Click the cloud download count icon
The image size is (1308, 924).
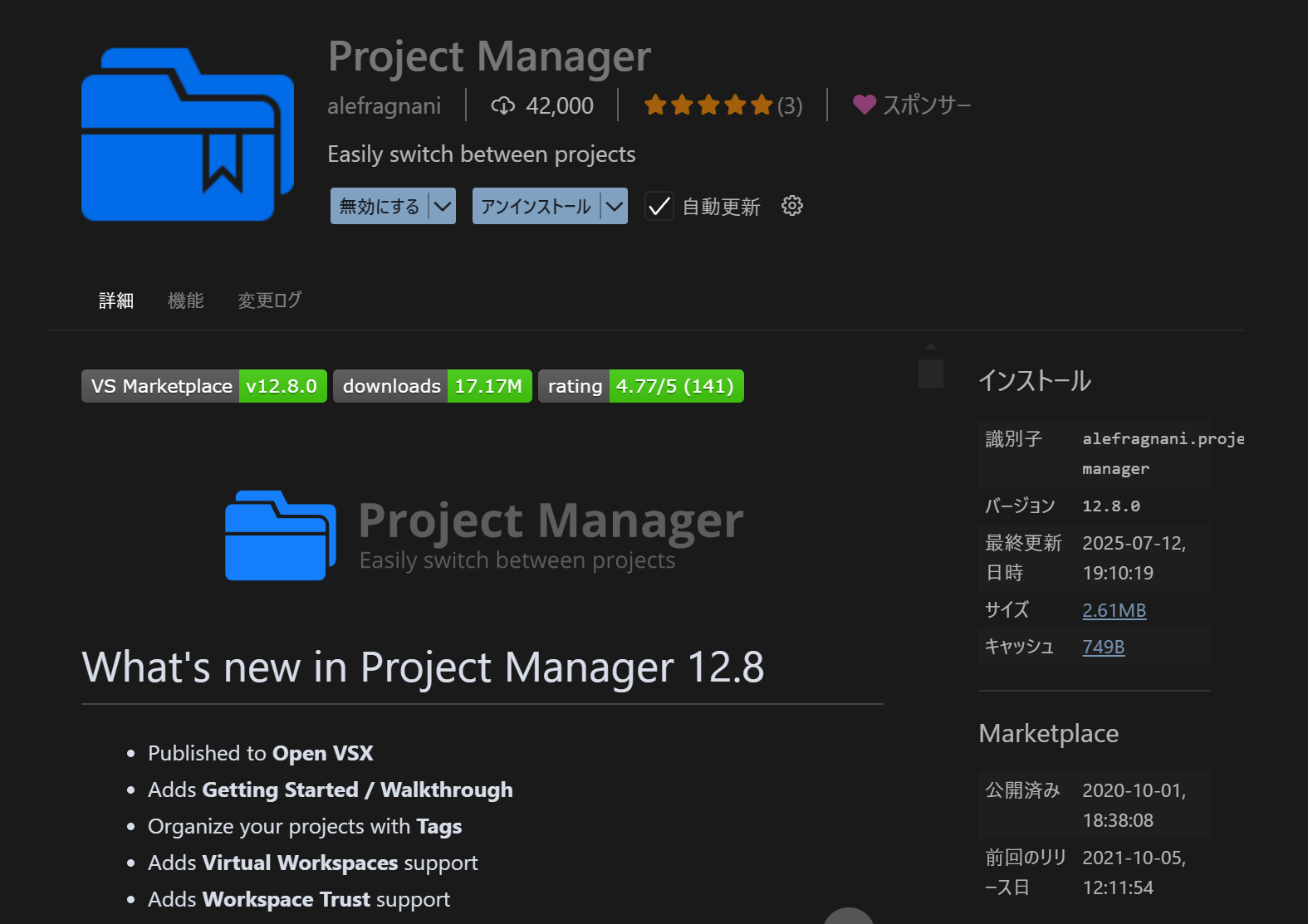[x=503, y=105]
